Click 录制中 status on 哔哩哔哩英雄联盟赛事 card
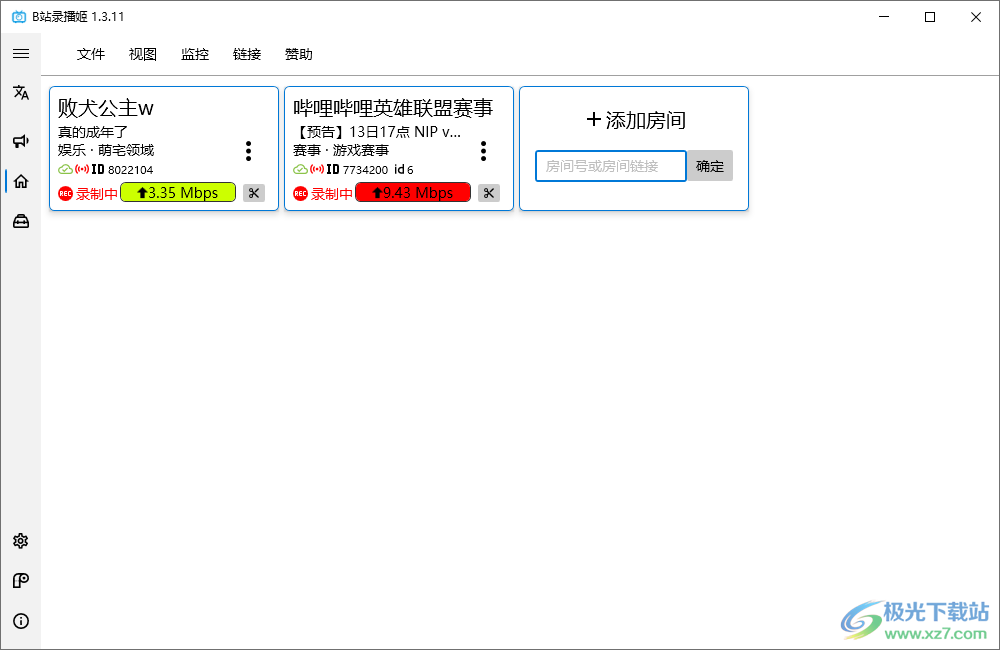1000x650 pixels. click(x=332, y=193)
